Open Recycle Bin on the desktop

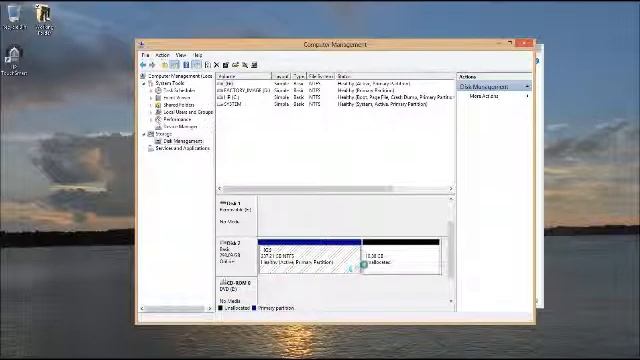click(14, 17)
